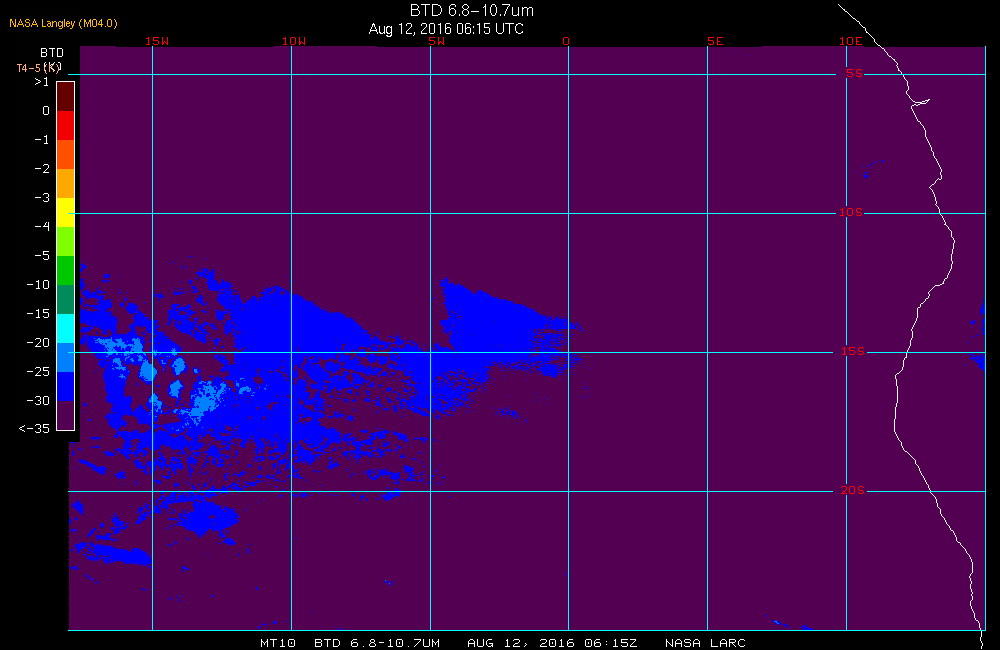Click the '5W' longitude label
Screen dimensions: 1000x650
pyautogui.click(x=436, y=41)
